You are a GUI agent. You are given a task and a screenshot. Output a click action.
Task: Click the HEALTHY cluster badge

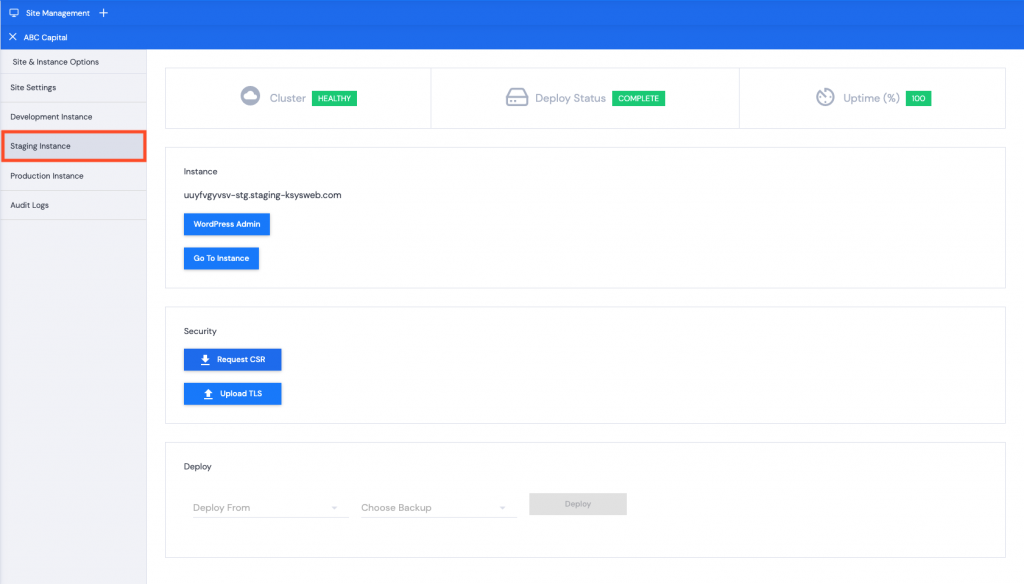(334, 98)
